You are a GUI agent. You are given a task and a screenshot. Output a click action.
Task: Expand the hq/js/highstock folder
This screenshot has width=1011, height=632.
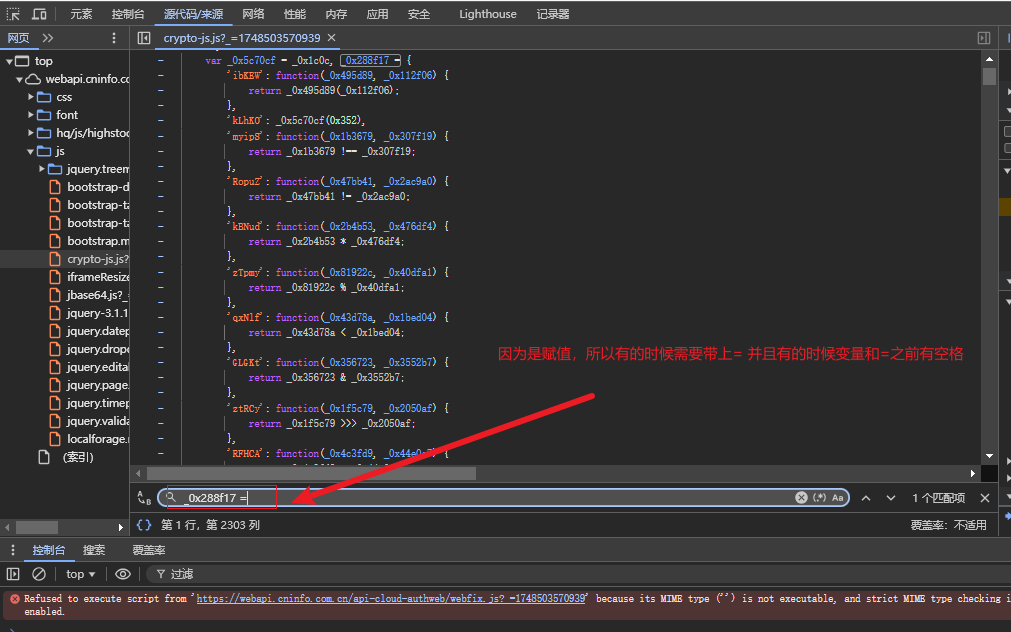click(31, 133)
